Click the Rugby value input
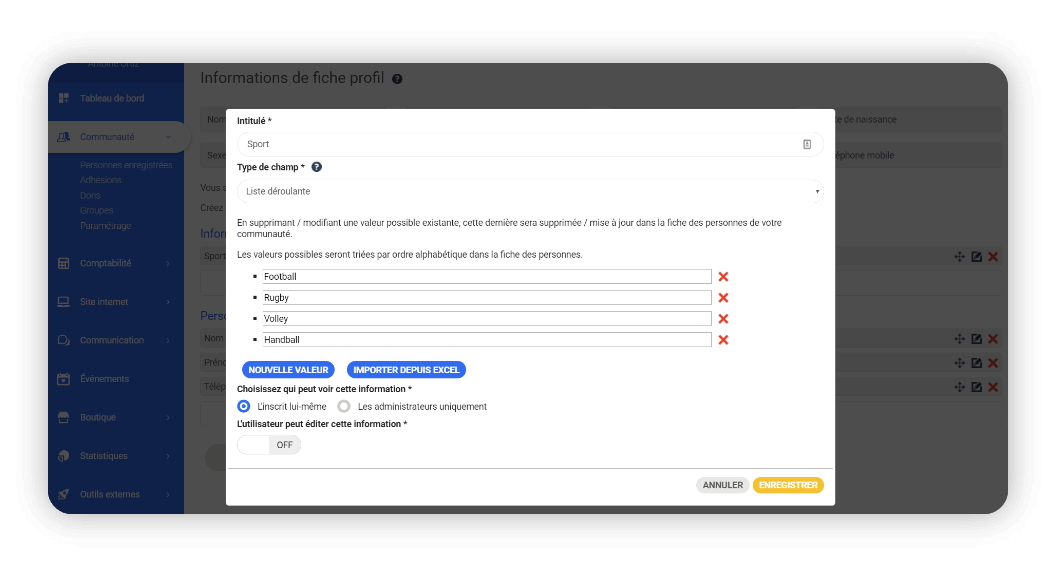 486,298
